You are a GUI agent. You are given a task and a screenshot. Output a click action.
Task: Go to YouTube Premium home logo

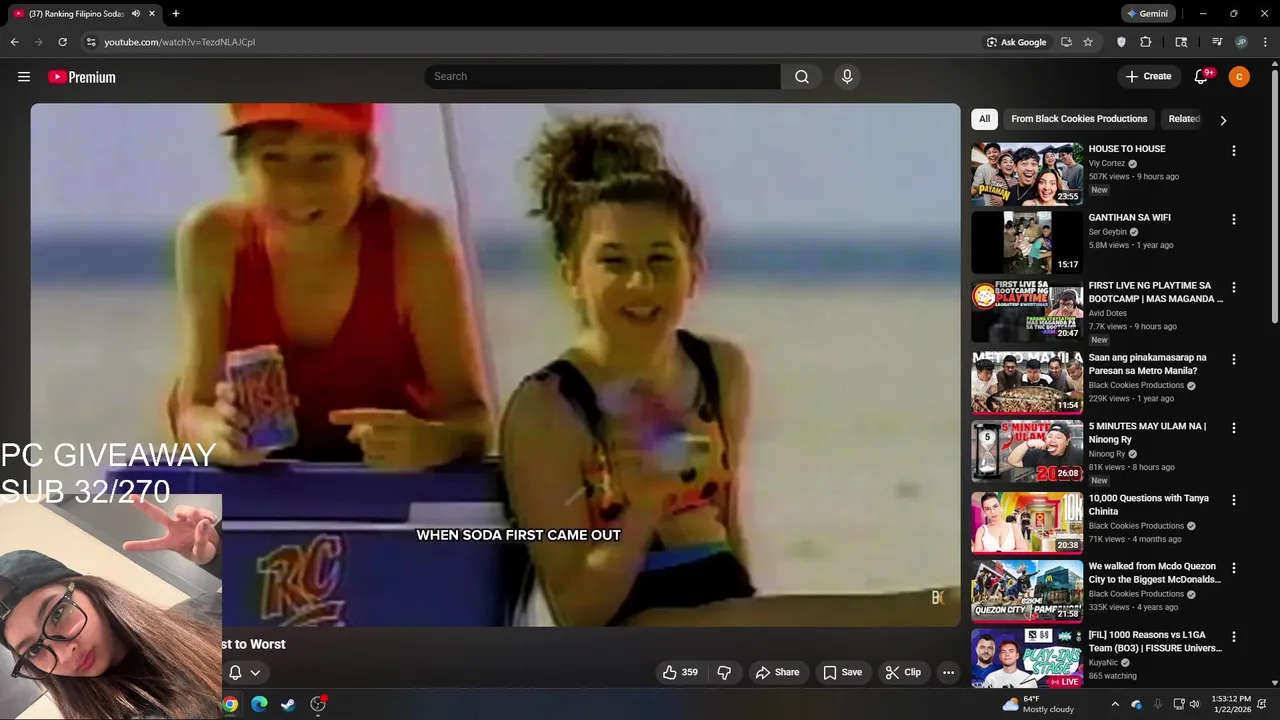point(82,77)
